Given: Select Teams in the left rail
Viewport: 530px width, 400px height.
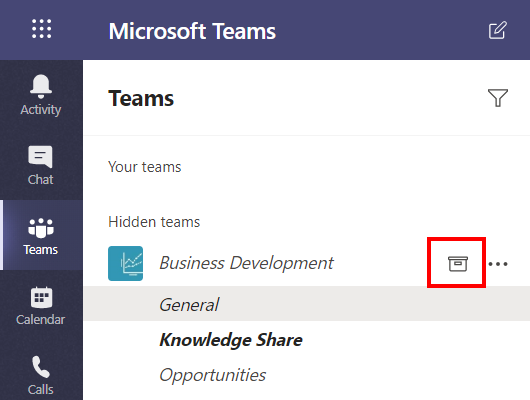Looking at the screenshot, I should (x=41, y=235).
